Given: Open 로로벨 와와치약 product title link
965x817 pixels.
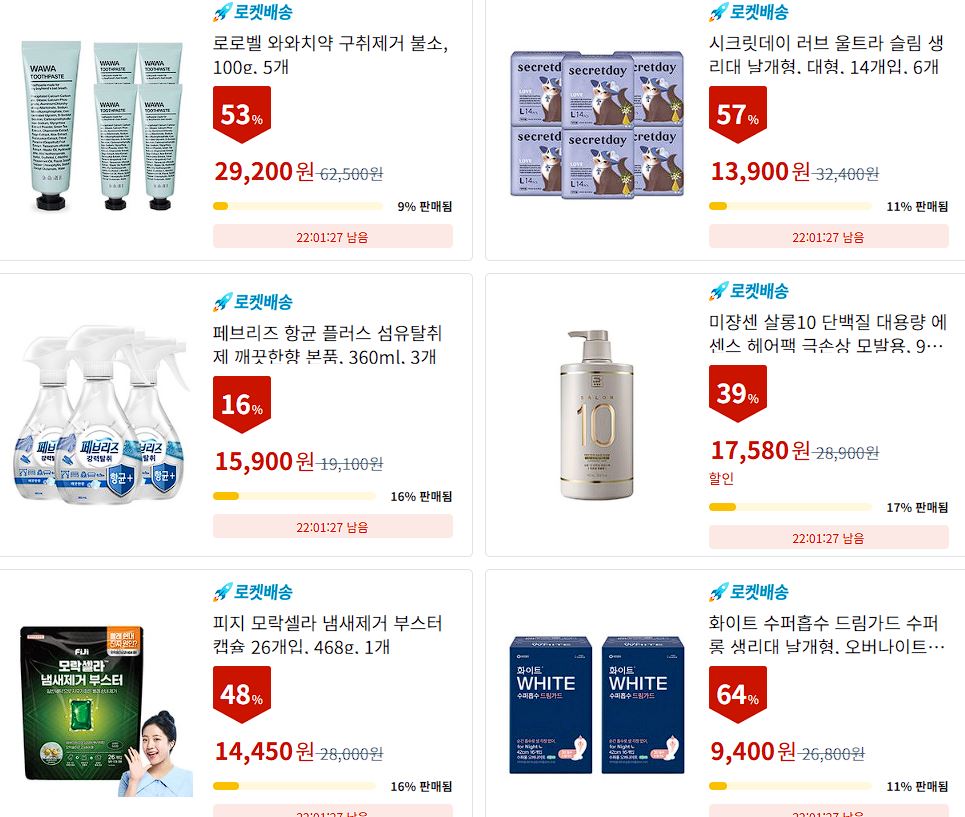Looking at the screenshot, I should coord(331,55).
